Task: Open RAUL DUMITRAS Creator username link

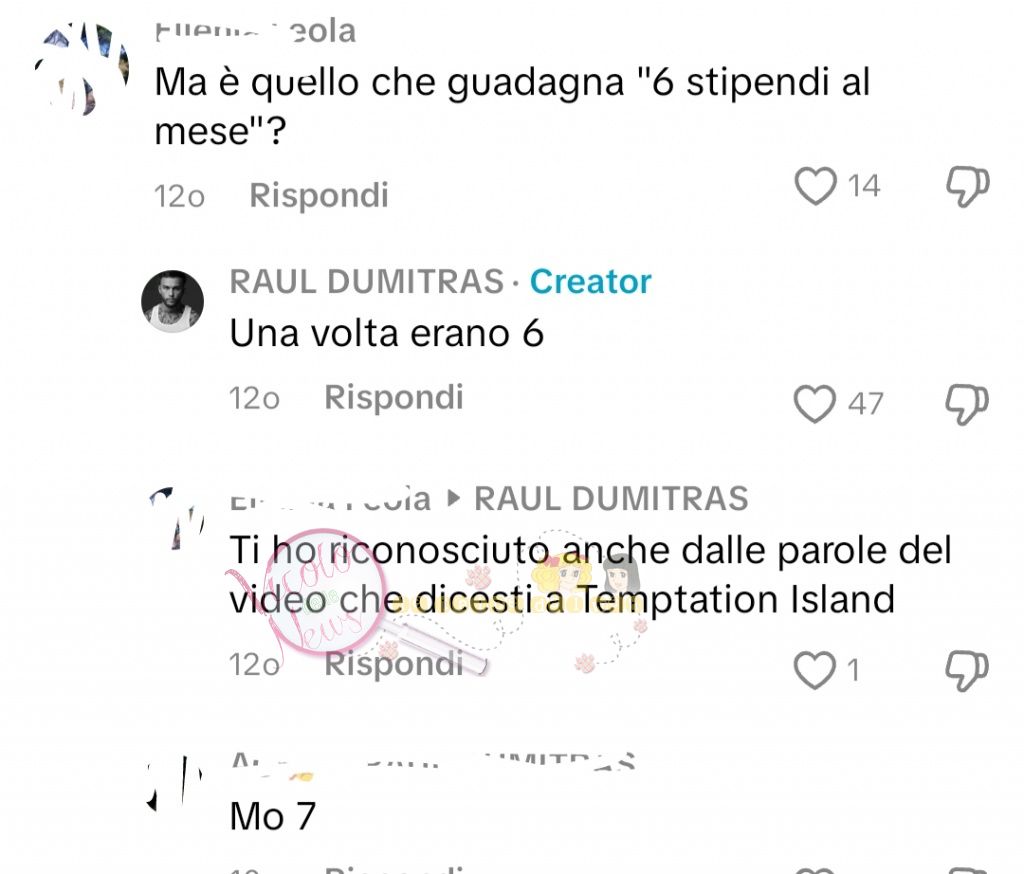Action: coord(366,282)
